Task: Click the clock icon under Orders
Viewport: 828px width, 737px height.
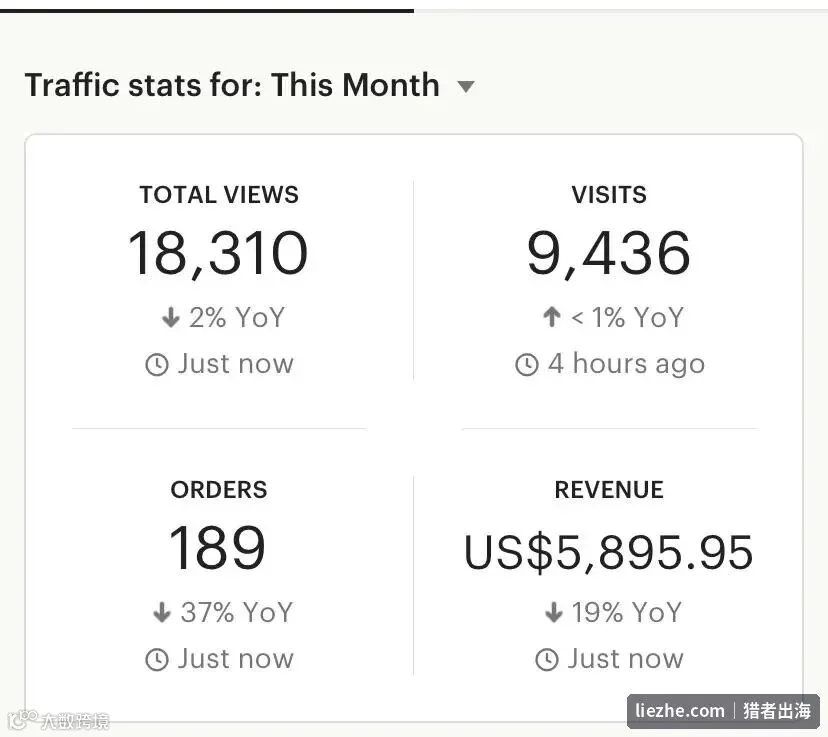Action: coord(156,660)
